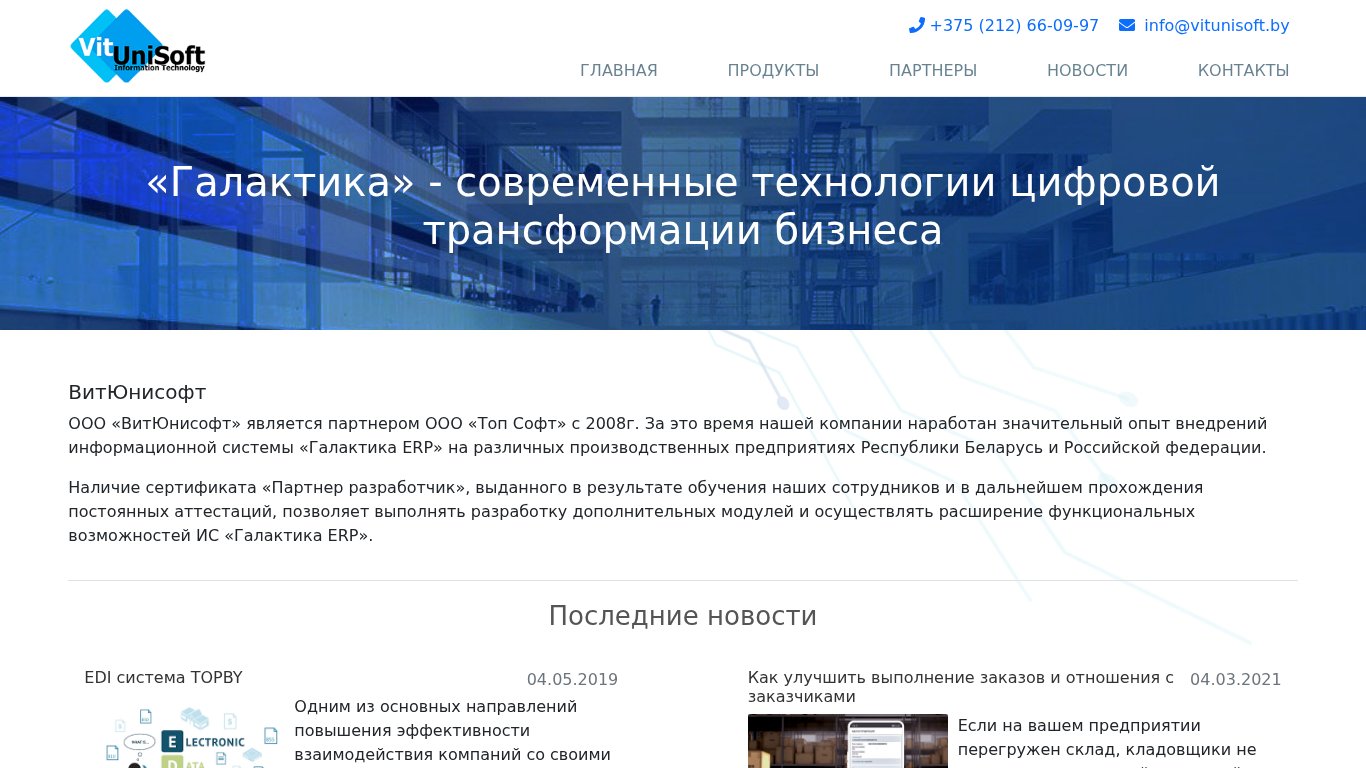
Task: Click excerpt starting Одним из основных направлений
Action: (452, 732)
